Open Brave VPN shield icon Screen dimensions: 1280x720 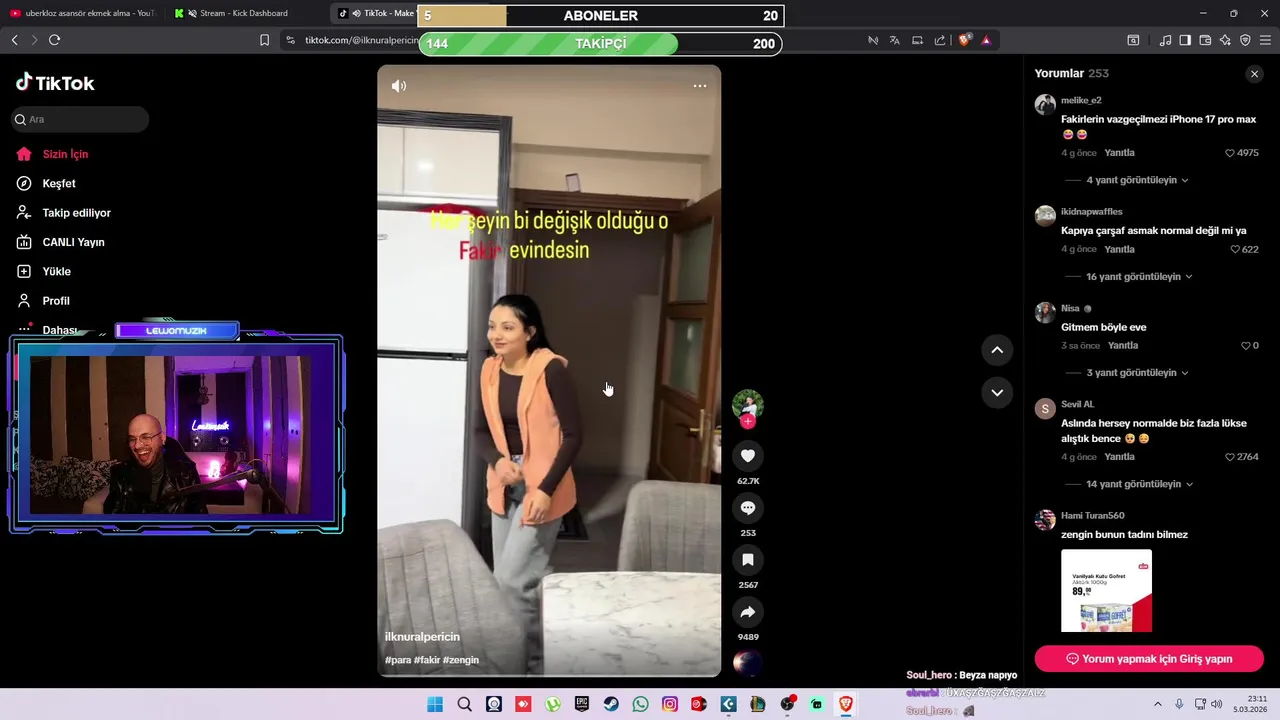pos(1245,40)
